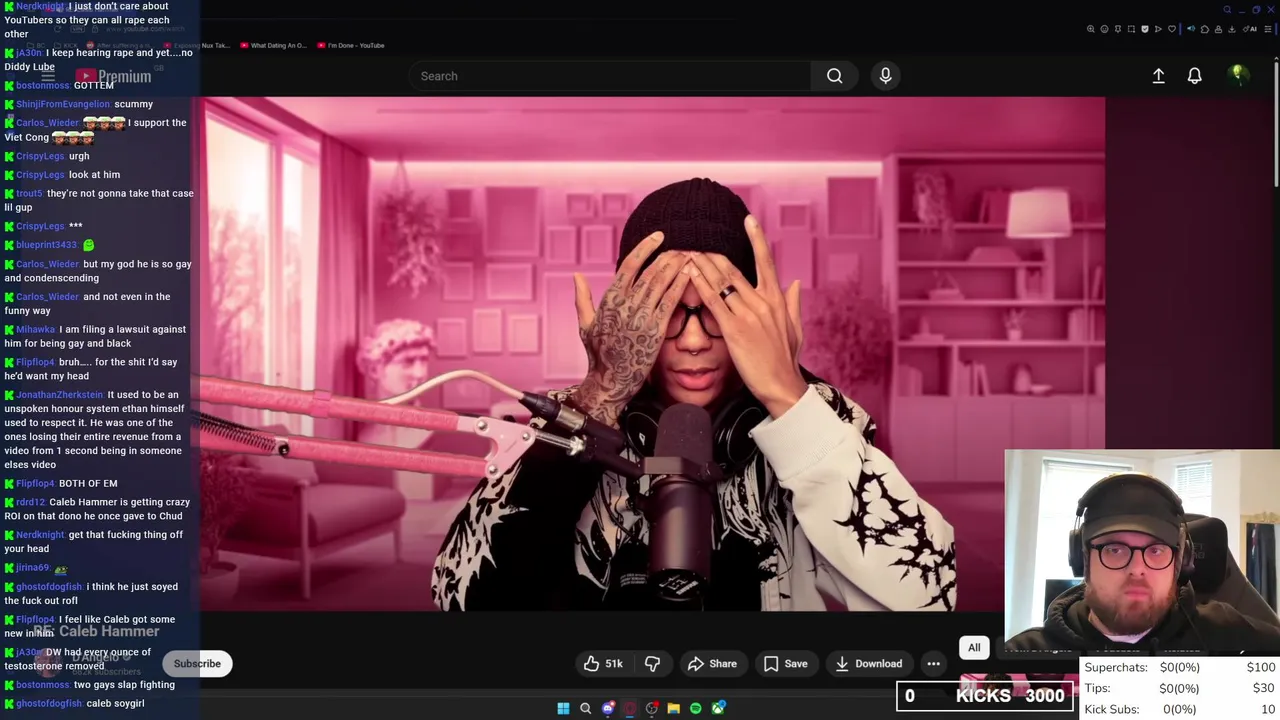Click the shield ad blocker icon
The width and height of the screenshot is (1280, 720).
pos(1145,29)
